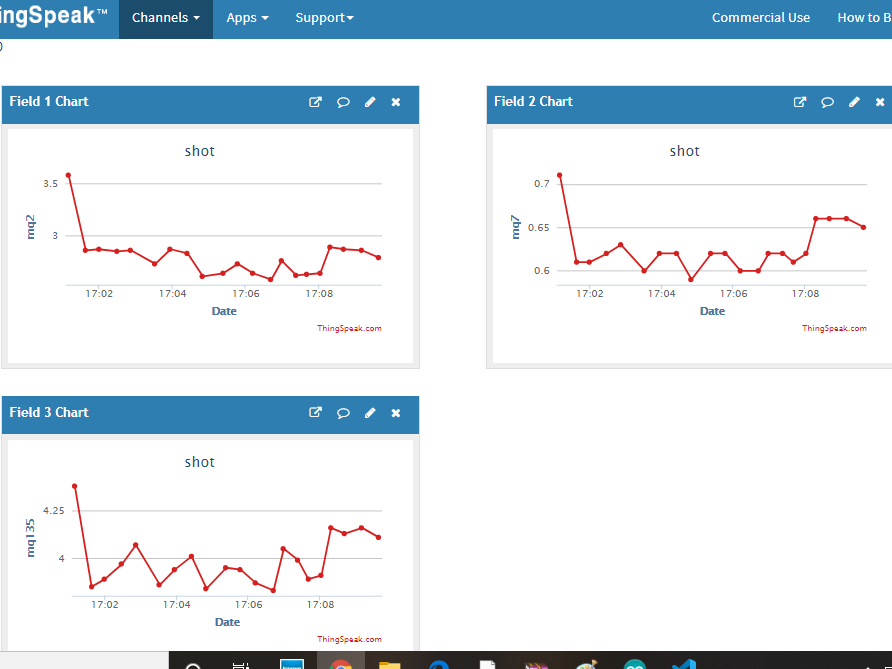Edit Field 1 Chart with pencil icon
This screenshot has width=892, height=669.
(370, 102)
